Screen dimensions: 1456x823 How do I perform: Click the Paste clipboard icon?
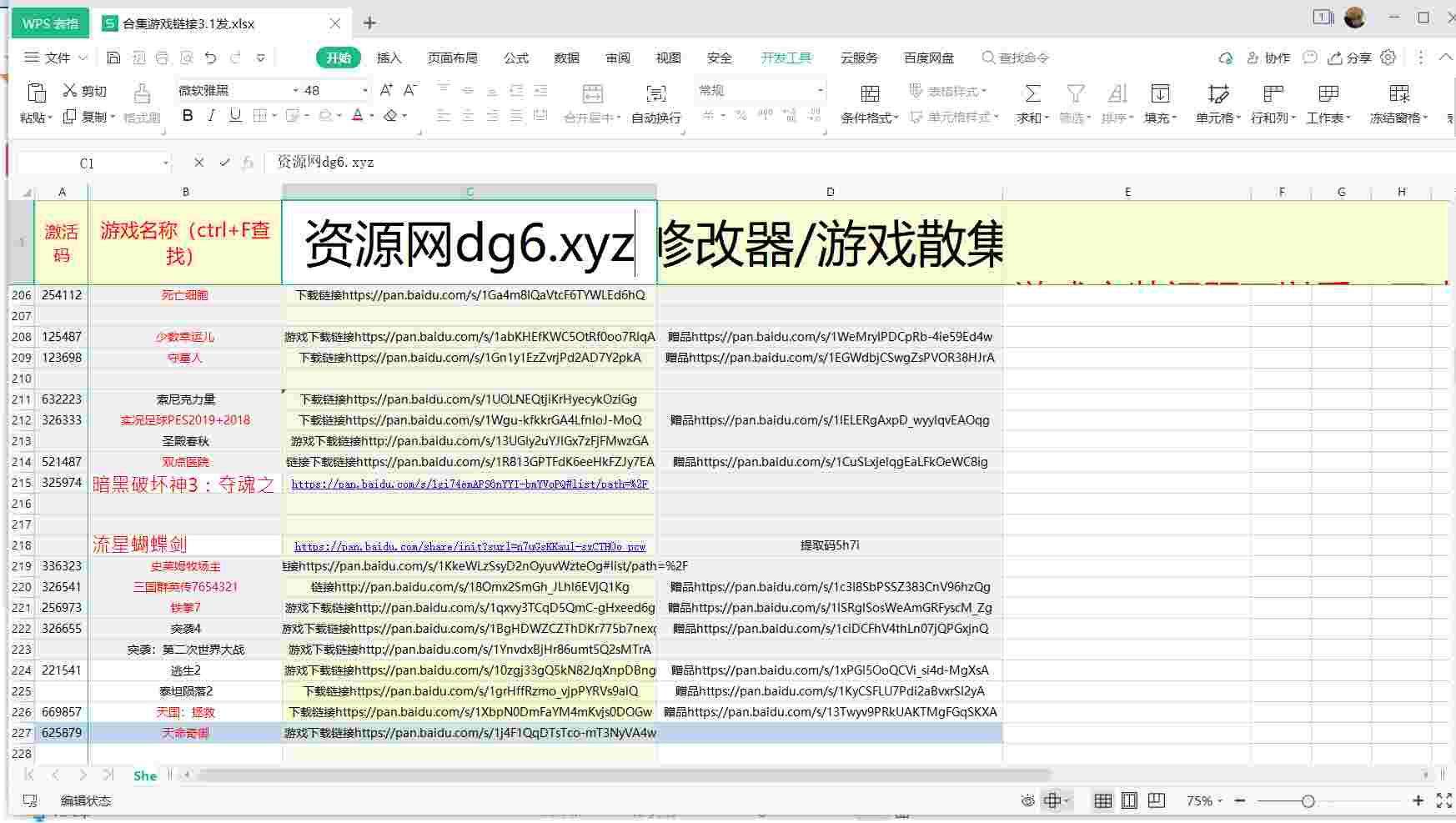tap(37, 92)
